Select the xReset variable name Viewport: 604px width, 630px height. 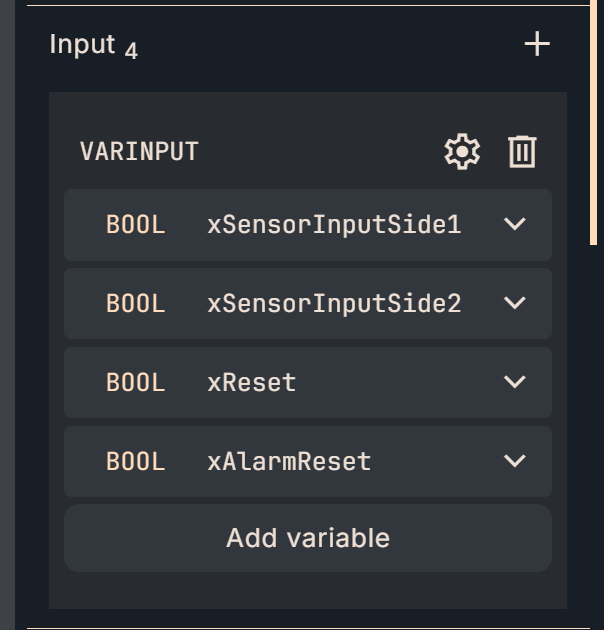pos(252,382)
